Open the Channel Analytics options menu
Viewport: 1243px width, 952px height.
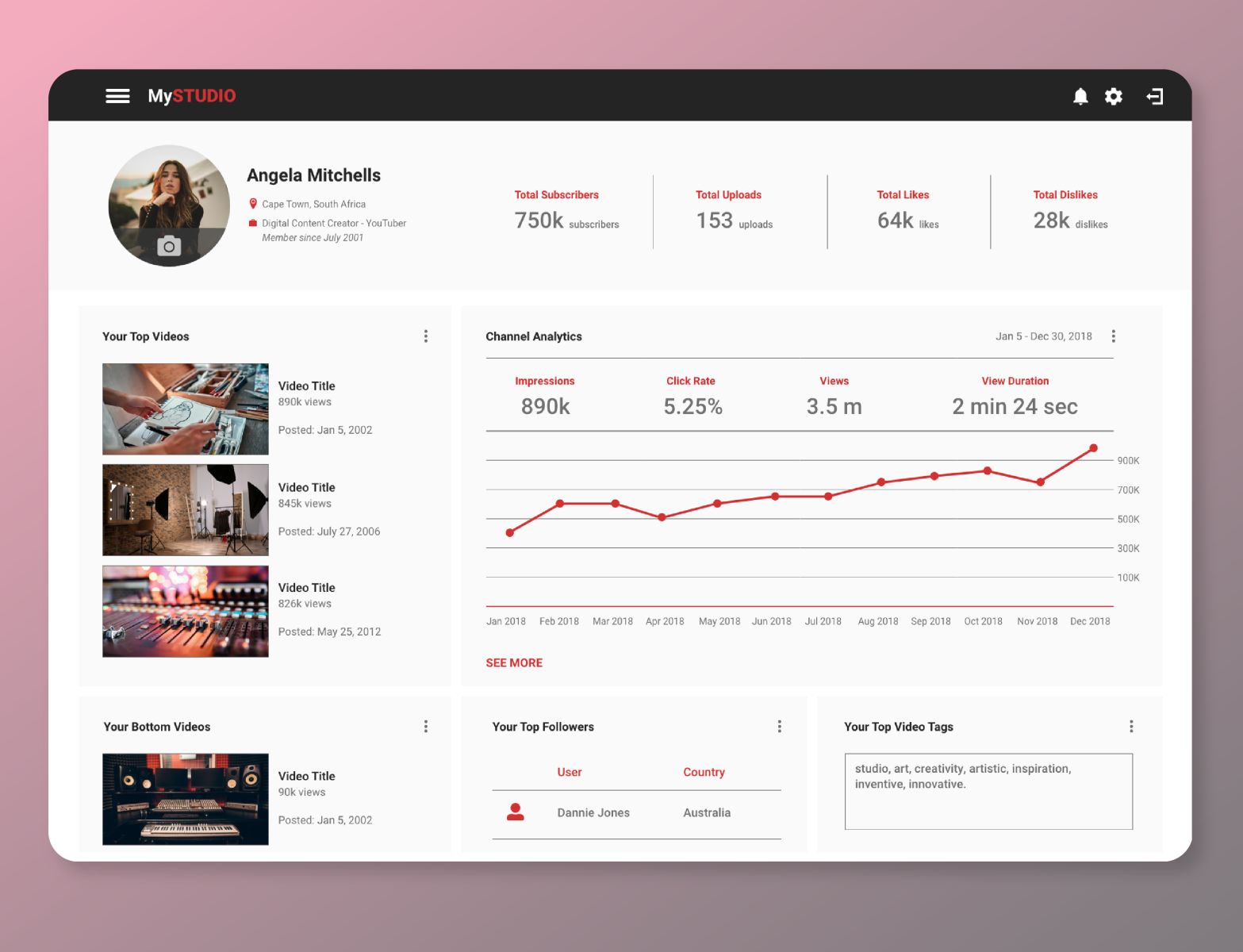[x=1113, y=336]
